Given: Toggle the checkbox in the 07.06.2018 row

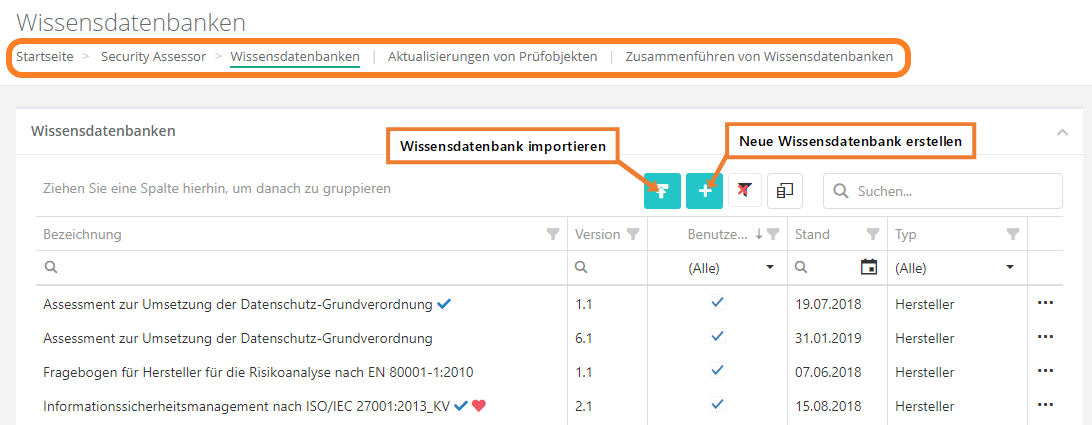Looking at the screenshot, I should pos(717,371).
